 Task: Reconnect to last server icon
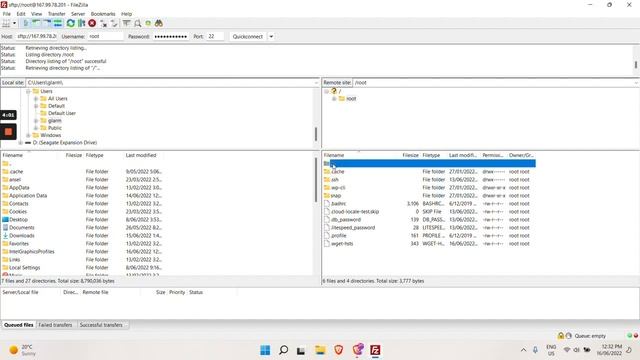coord(114,23)
